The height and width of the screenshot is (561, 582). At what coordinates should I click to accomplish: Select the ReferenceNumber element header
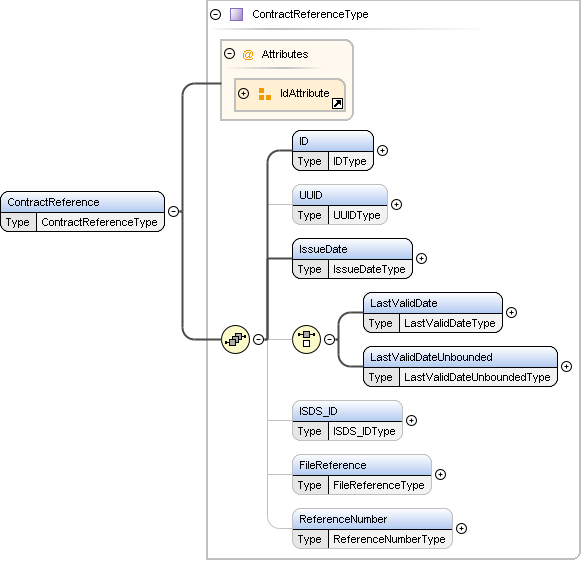(372, 519)
